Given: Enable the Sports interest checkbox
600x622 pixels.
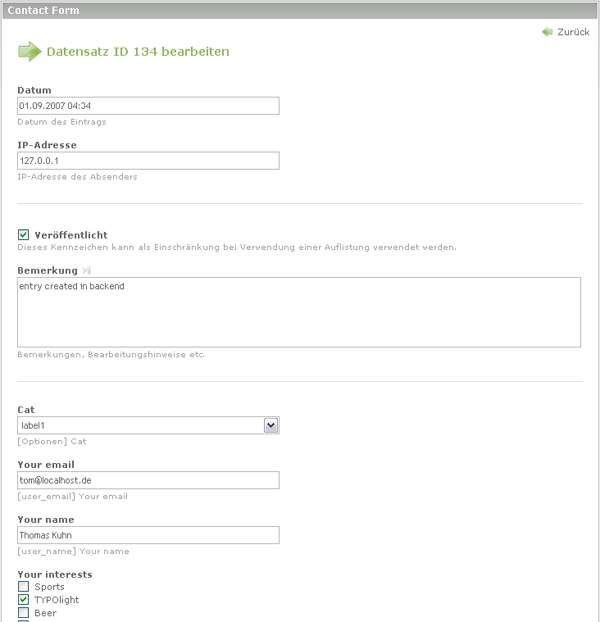Looking at the screenshot, I should [24, 587].
